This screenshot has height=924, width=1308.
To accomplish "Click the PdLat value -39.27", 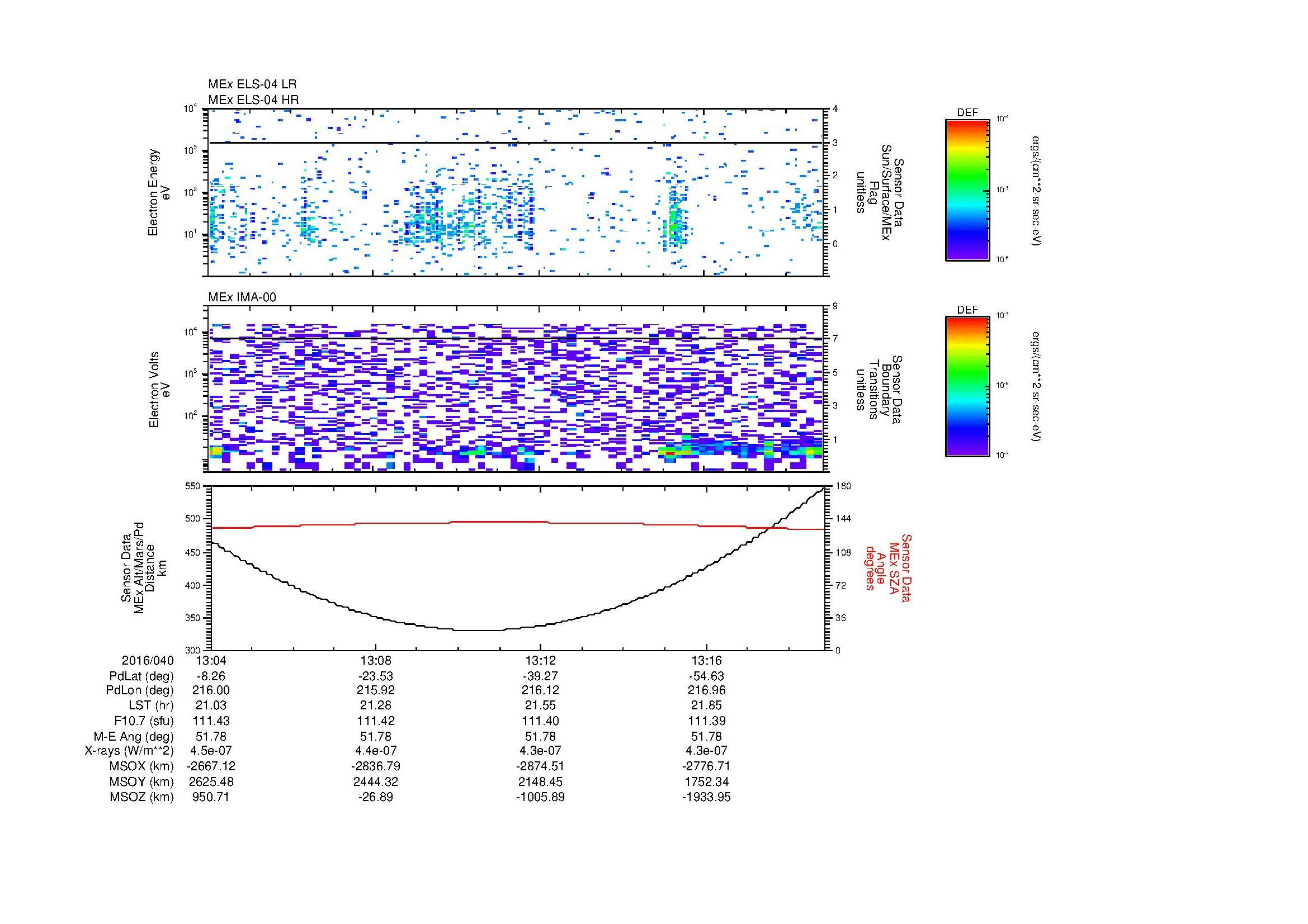I will (x=541, y=676).
